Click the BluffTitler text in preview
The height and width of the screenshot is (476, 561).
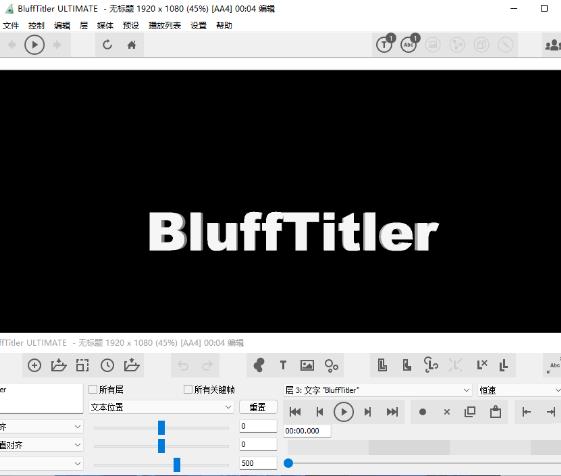click(x=293, y=232)
